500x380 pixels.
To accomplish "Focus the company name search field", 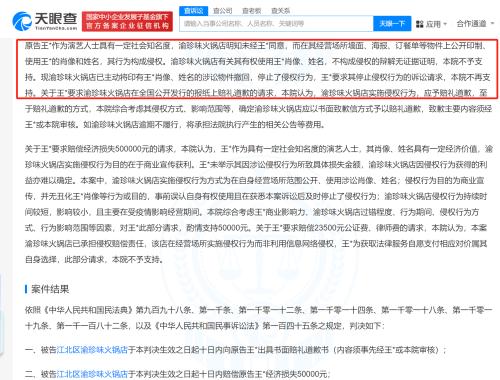I will 276,24.
